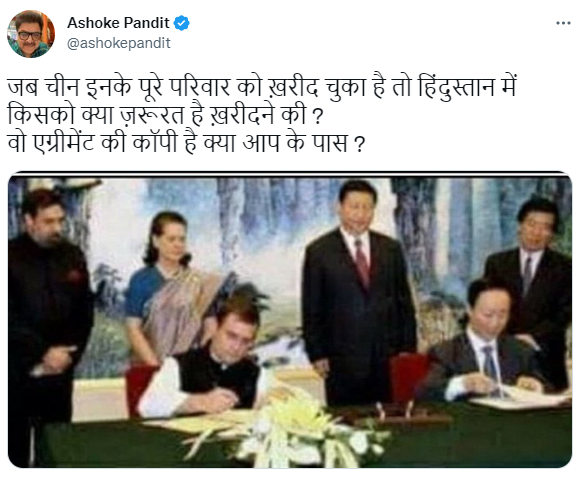This screenshot has width=585, height=477.
Task: Open the attached signing ceremony photo
Action: [x=290, y=320]
